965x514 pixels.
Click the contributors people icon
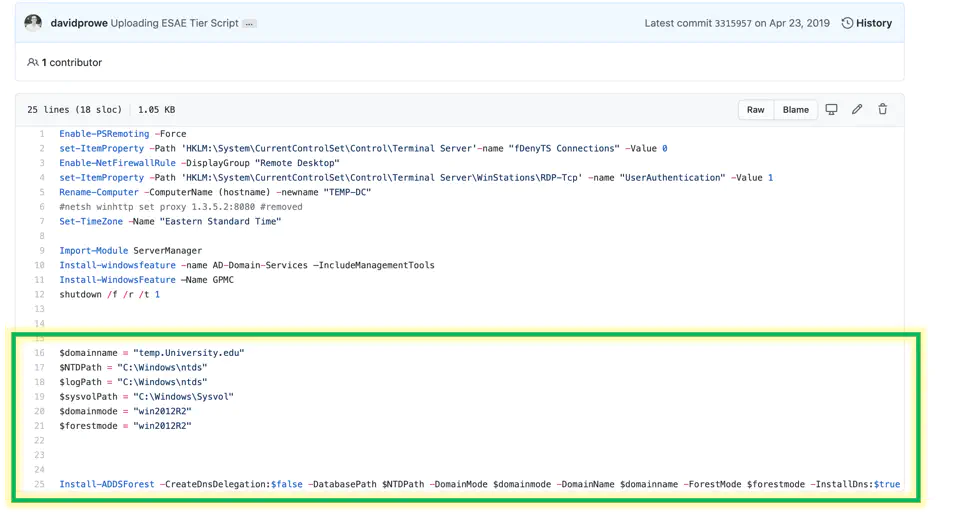(33, 62)
